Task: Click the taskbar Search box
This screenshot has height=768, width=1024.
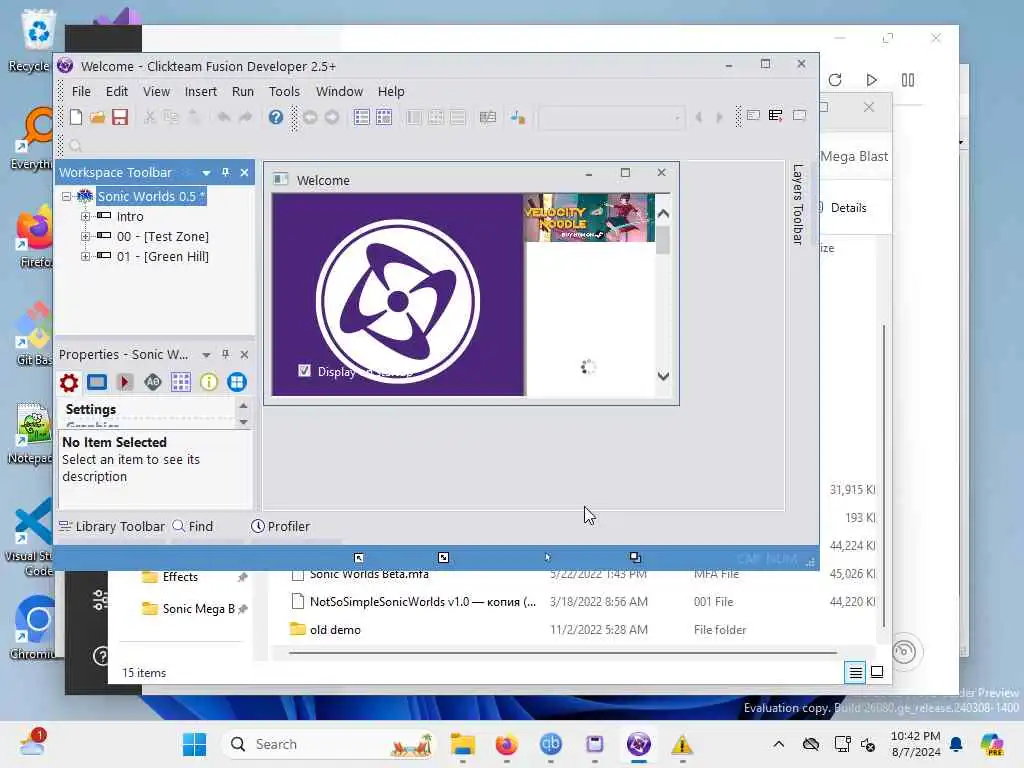Action: [x=328, y=744]
